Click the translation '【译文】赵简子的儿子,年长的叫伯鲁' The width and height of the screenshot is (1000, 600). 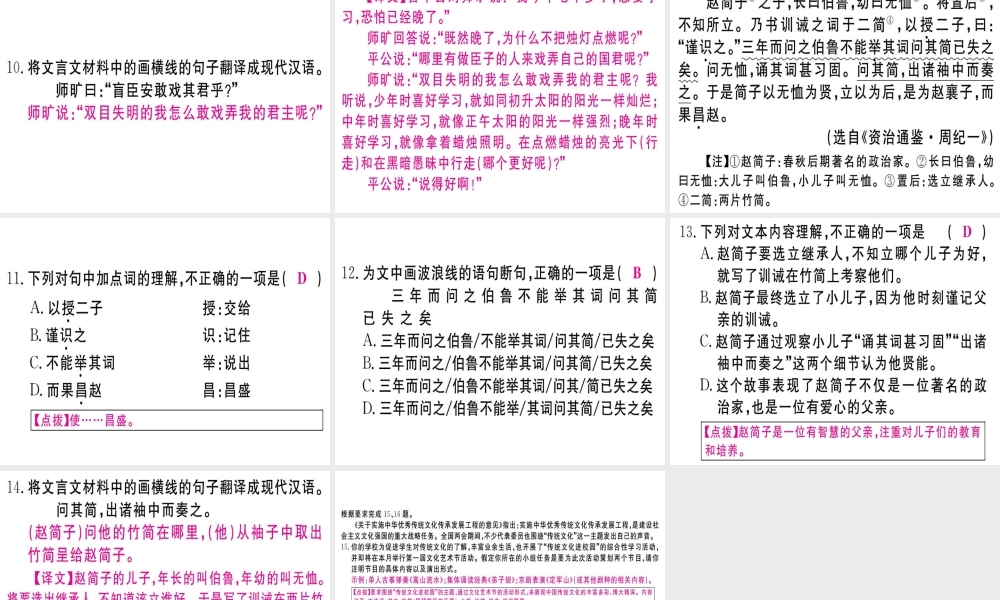(x=179, y=579)
